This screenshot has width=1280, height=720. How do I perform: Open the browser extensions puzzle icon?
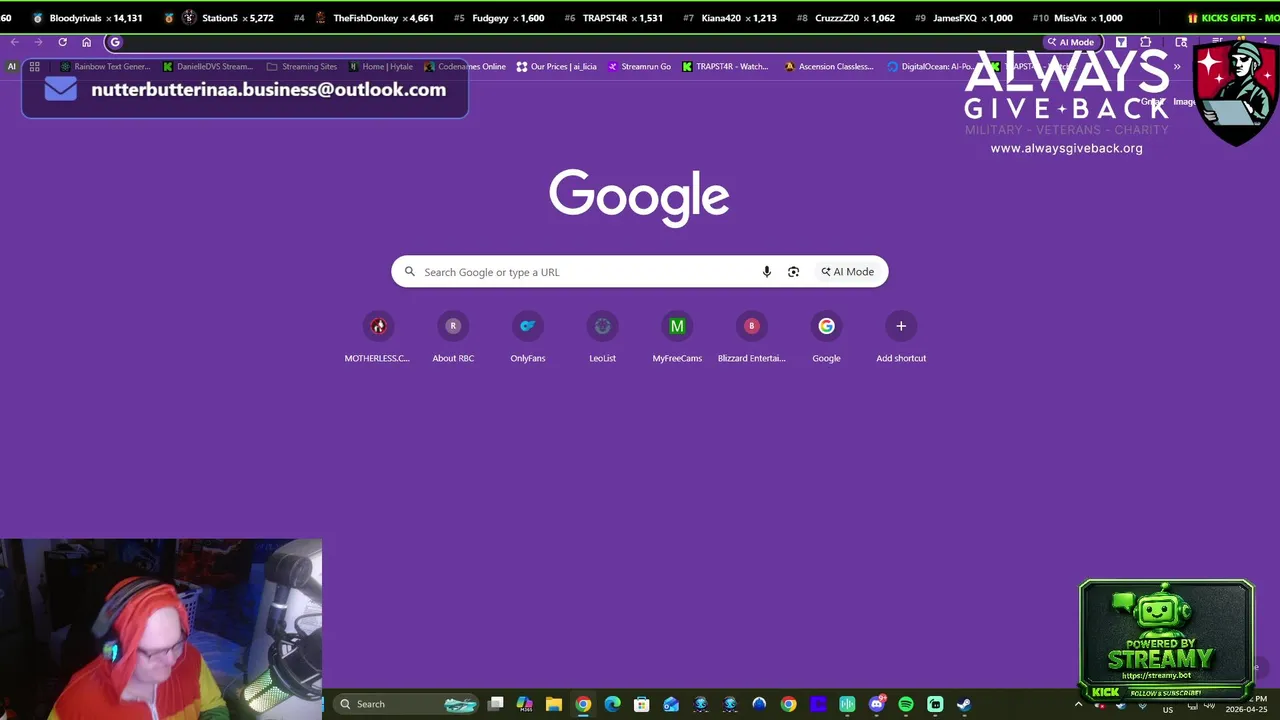(1146, 42)
